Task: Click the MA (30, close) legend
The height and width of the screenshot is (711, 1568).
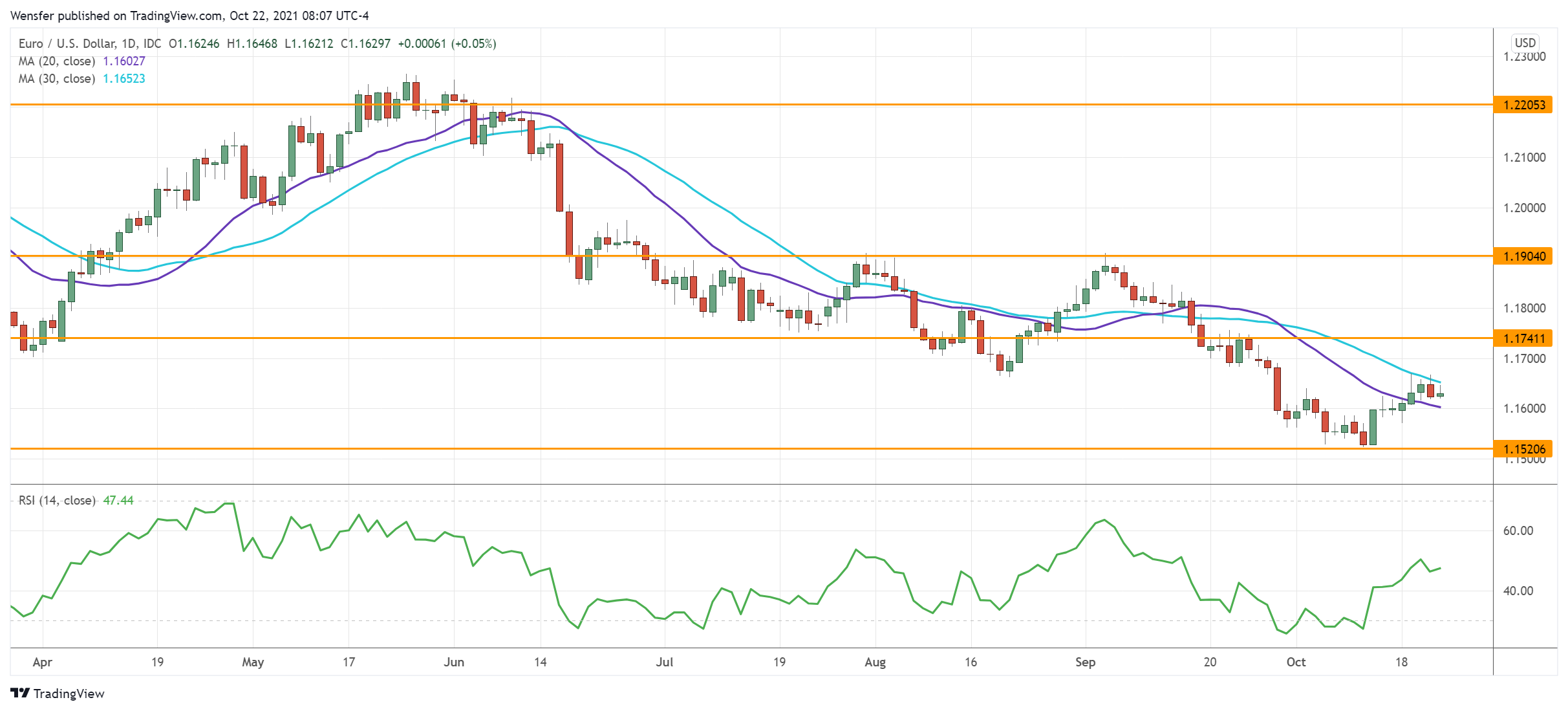Action: point(57,79)
